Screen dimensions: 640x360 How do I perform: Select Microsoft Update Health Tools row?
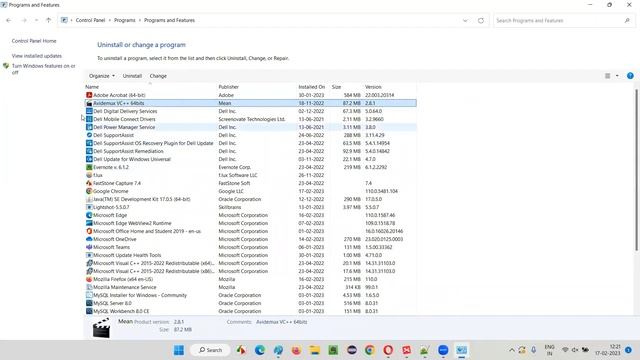(250, 255)
